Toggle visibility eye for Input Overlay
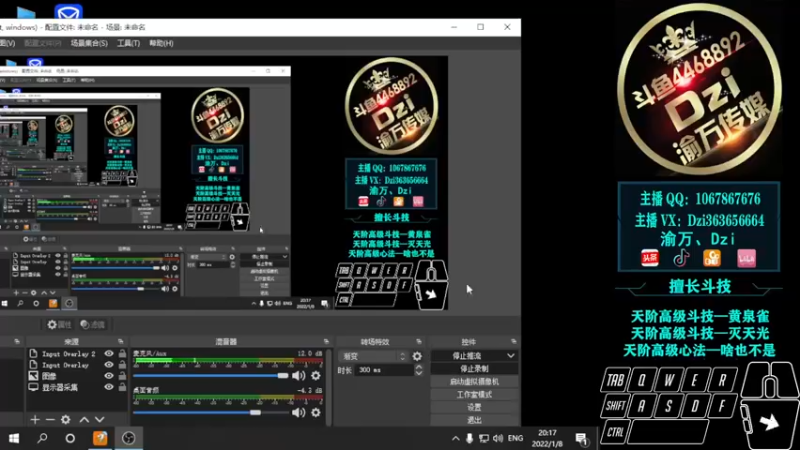Viewport: 800px width, 450px height. click(109, 365)
